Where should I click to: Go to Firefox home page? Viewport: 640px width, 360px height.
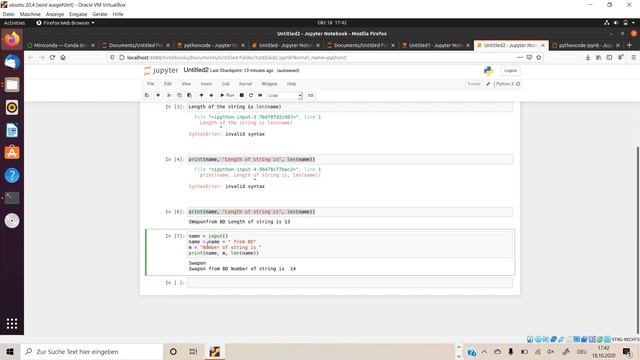point(63,58)
